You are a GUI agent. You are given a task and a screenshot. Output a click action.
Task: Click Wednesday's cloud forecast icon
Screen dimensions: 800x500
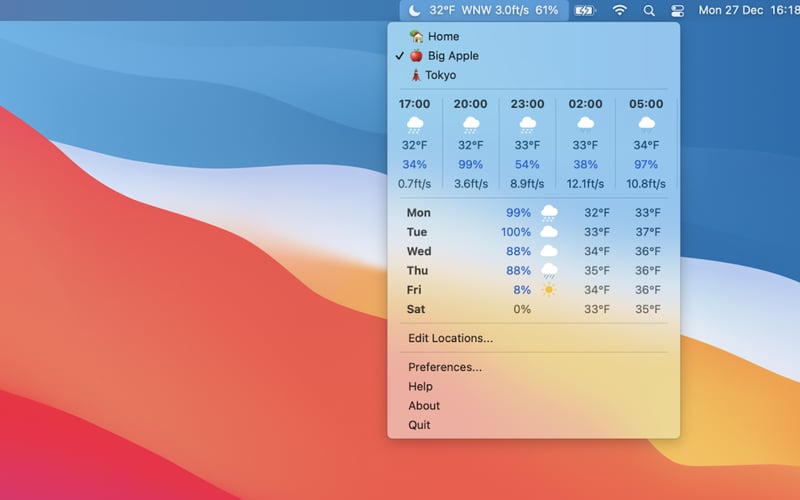coord(549,251)
